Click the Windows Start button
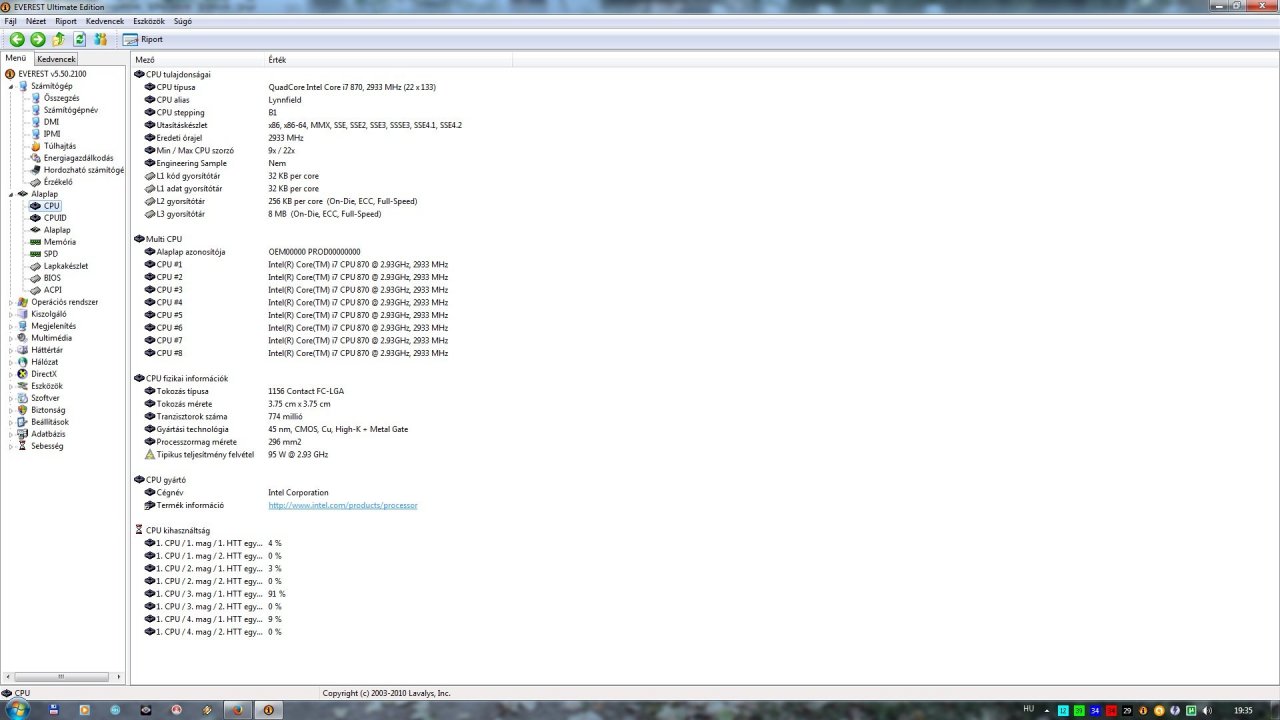This screenshot has width=1280, height=720. [x=18, y=709]
